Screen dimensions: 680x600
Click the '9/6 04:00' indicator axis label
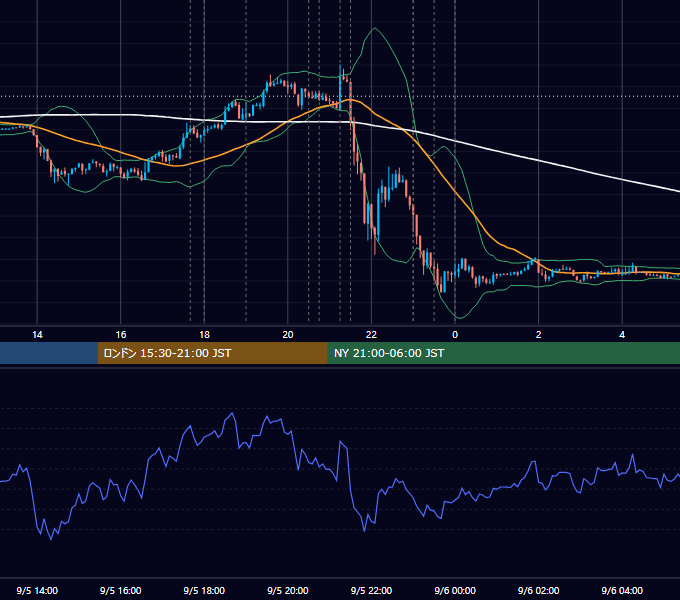click(622, 590)
